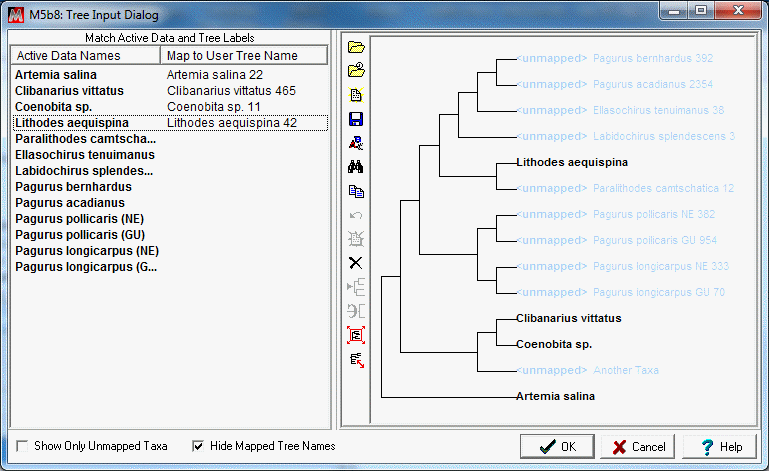Find a taxon with the binoculars icon

pos(356,167)
